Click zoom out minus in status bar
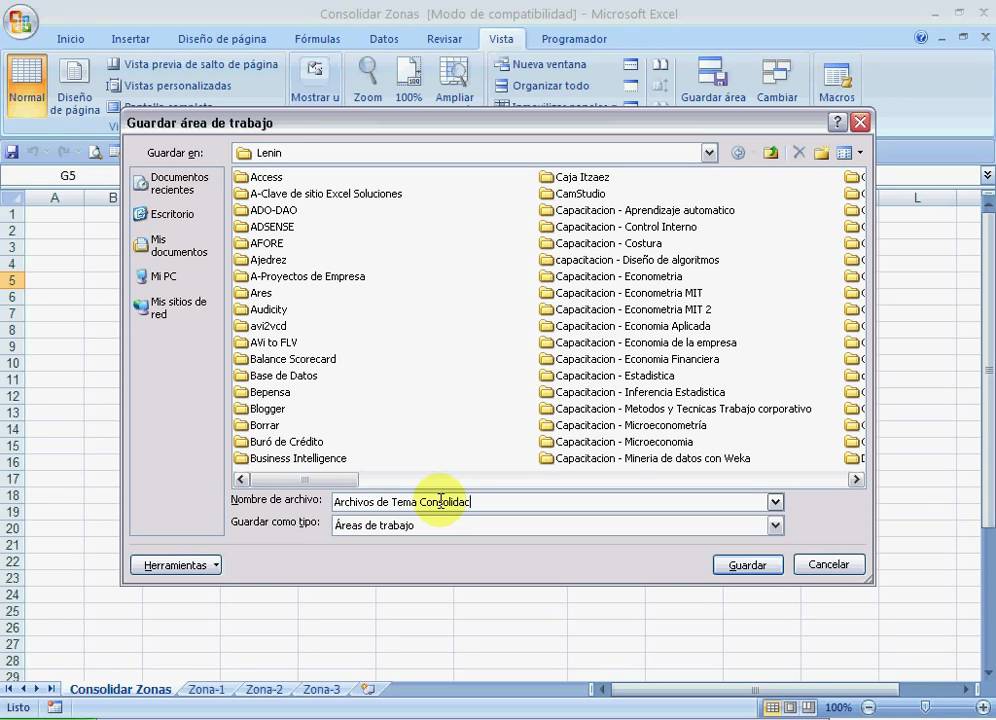Viewport: 996px width, 720px height. click(869, 707)
